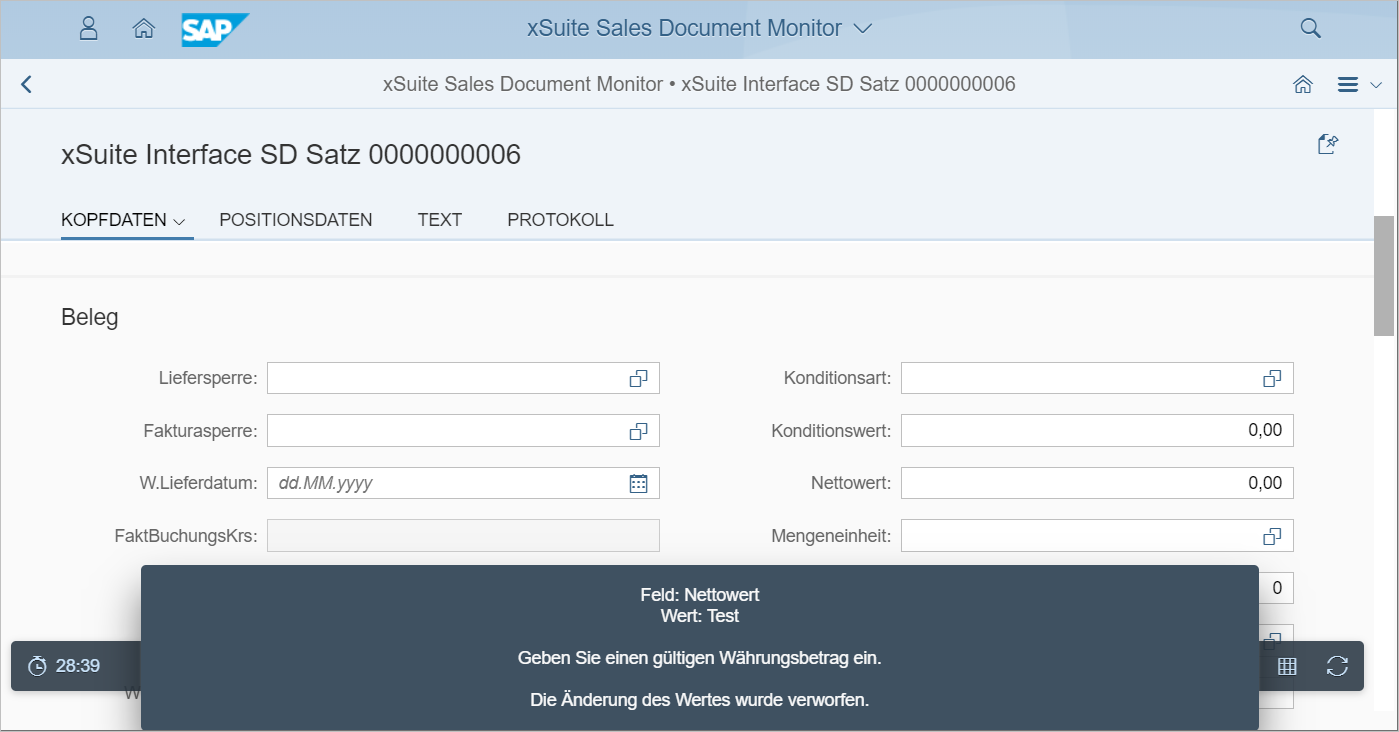This screenshot has height=732, width=1399.
Task: Click the vertical scrollbar thumb
Action: (1384, 275)
